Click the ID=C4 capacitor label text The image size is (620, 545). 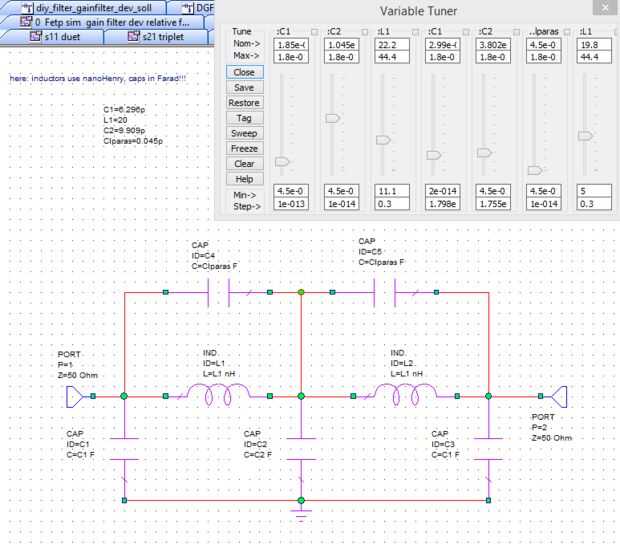point(204,255)
